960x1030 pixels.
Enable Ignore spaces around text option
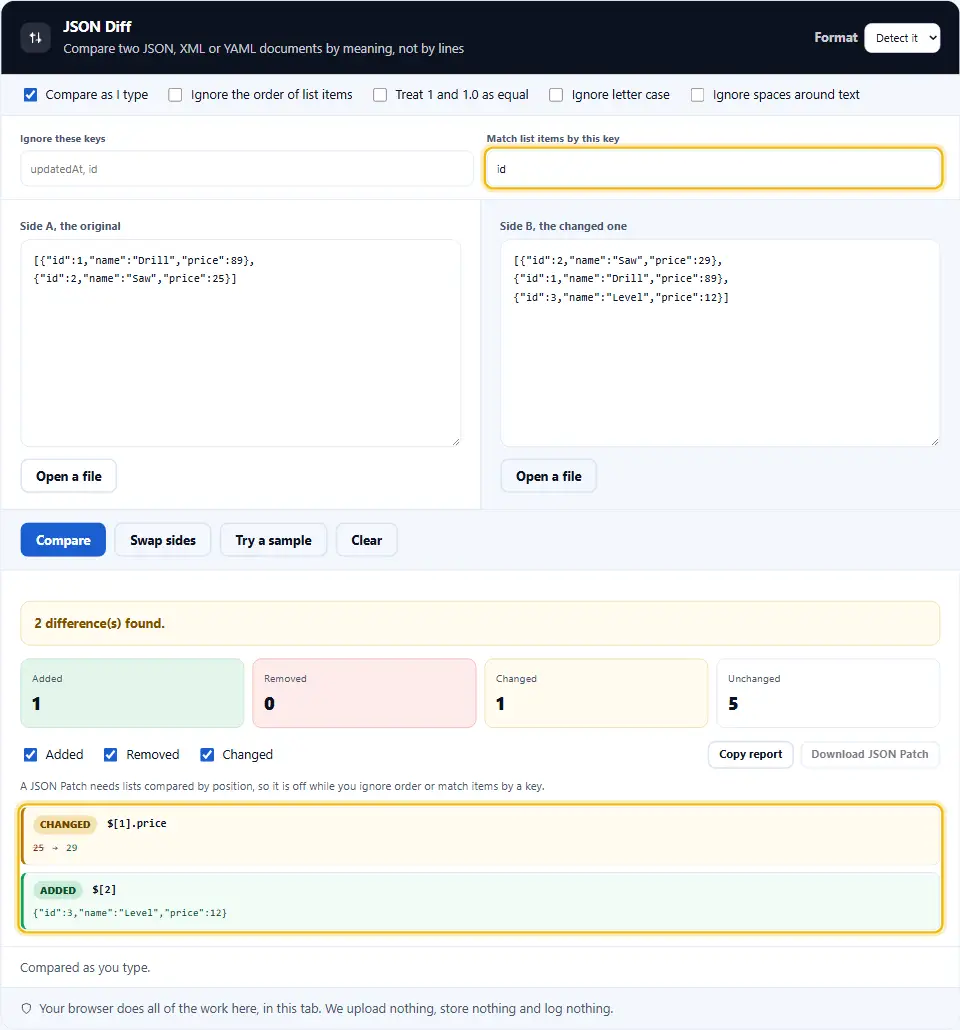(697, 95)
